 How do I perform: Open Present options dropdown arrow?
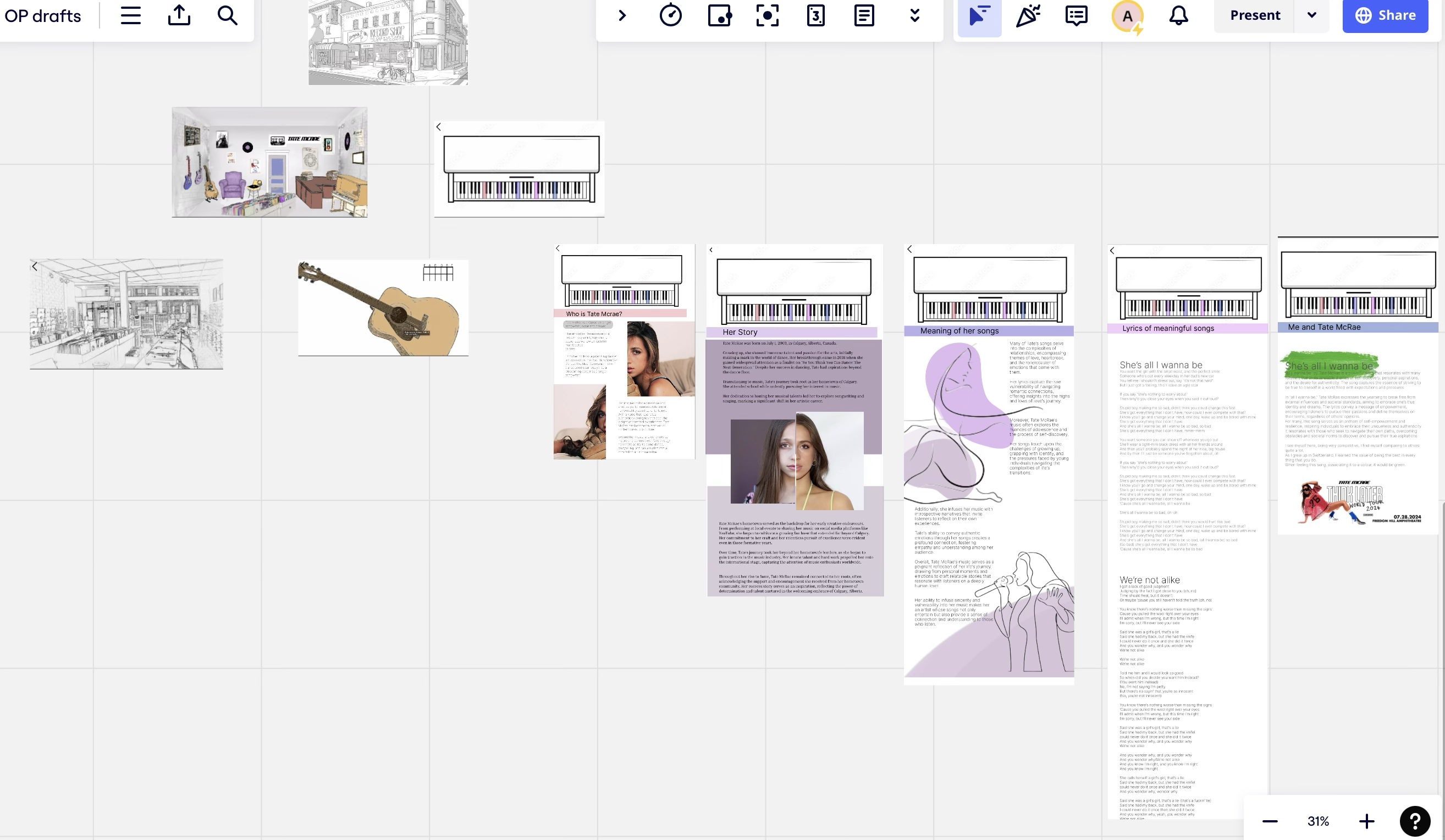coord(1312,15)
